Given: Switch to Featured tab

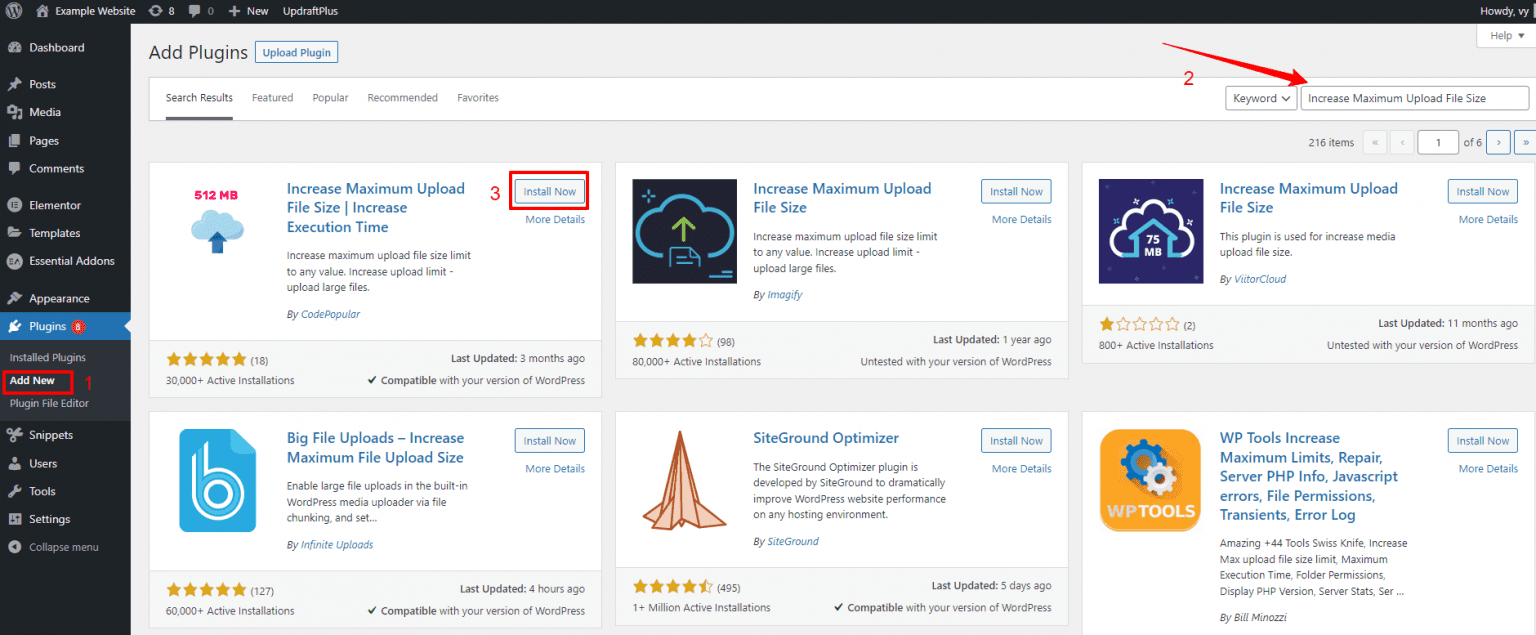Looking at the screenshot, I should tap(272, 98).
